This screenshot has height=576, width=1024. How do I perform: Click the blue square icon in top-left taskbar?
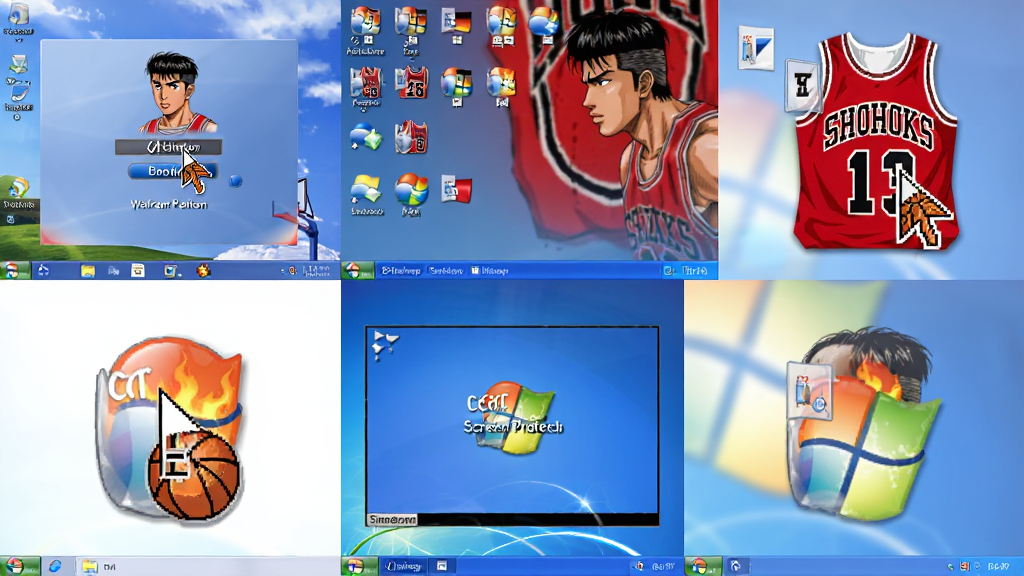[x=170, y=271]
